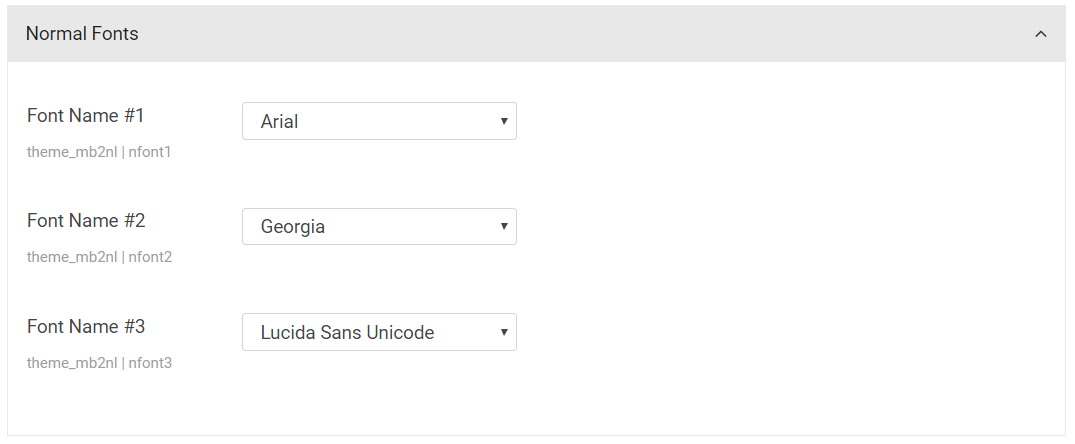This screenshot has height=444, width=1075.
Task: Click the 'Font Name #2' label
Action: (86, 221)
